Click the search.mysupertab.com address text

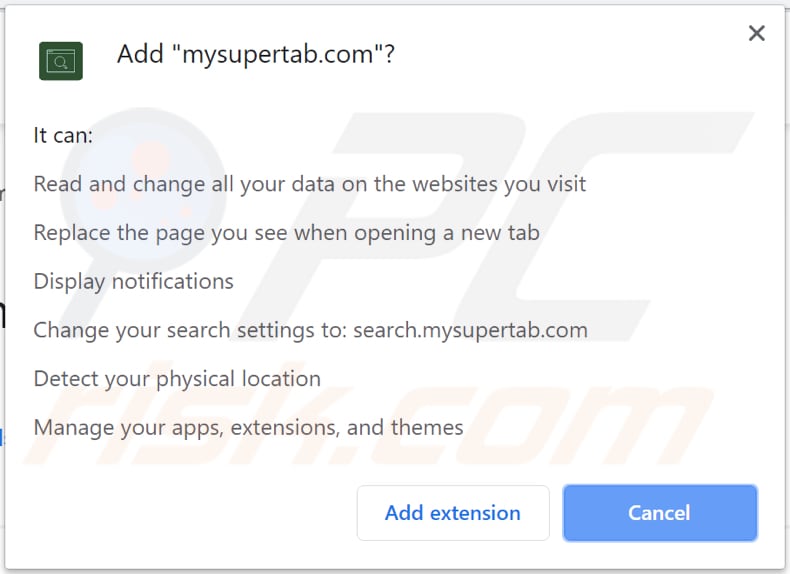[x=471, y=330]
